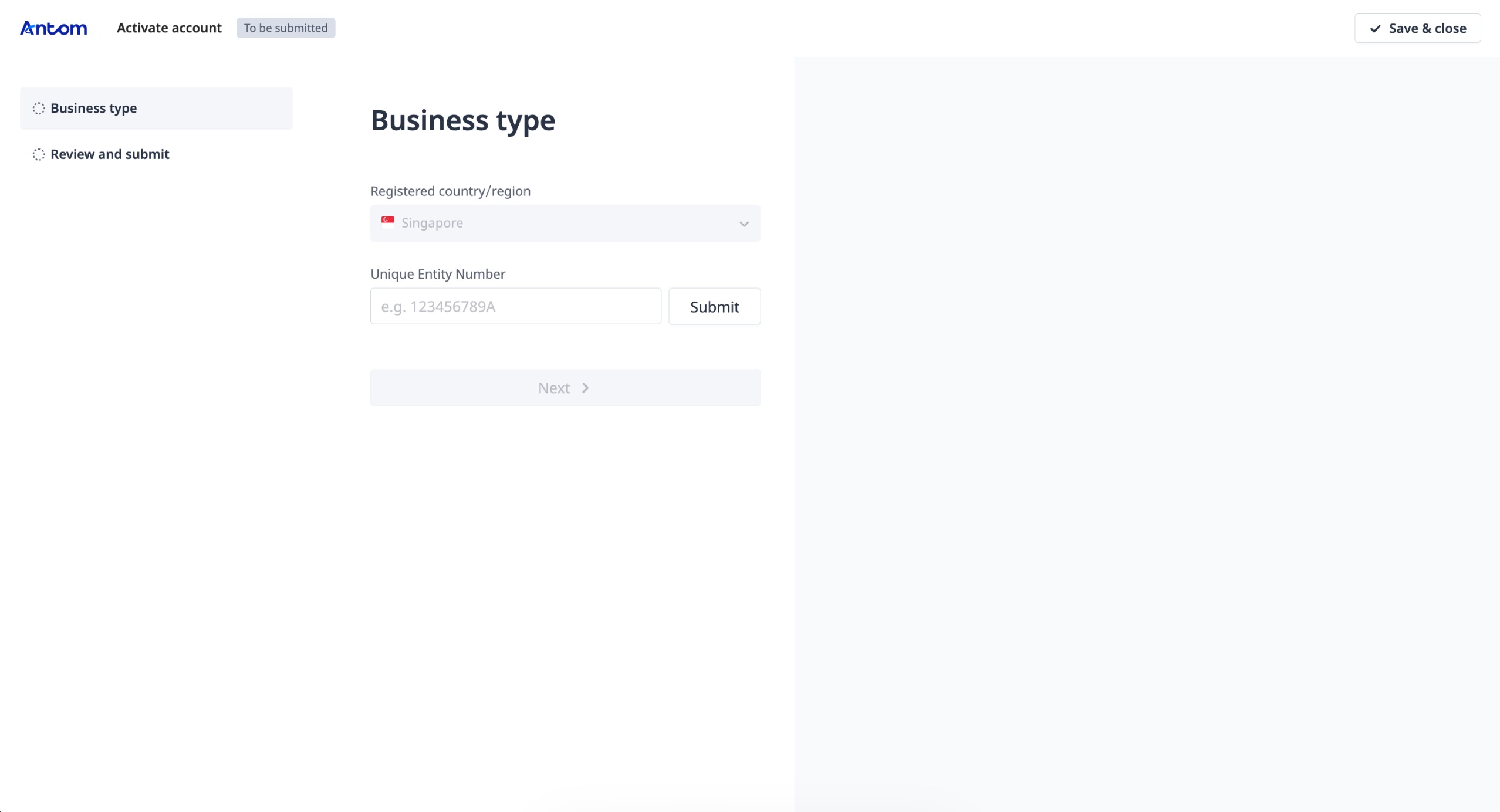Click the Next button
The image size is (1500, 812).
565,387
